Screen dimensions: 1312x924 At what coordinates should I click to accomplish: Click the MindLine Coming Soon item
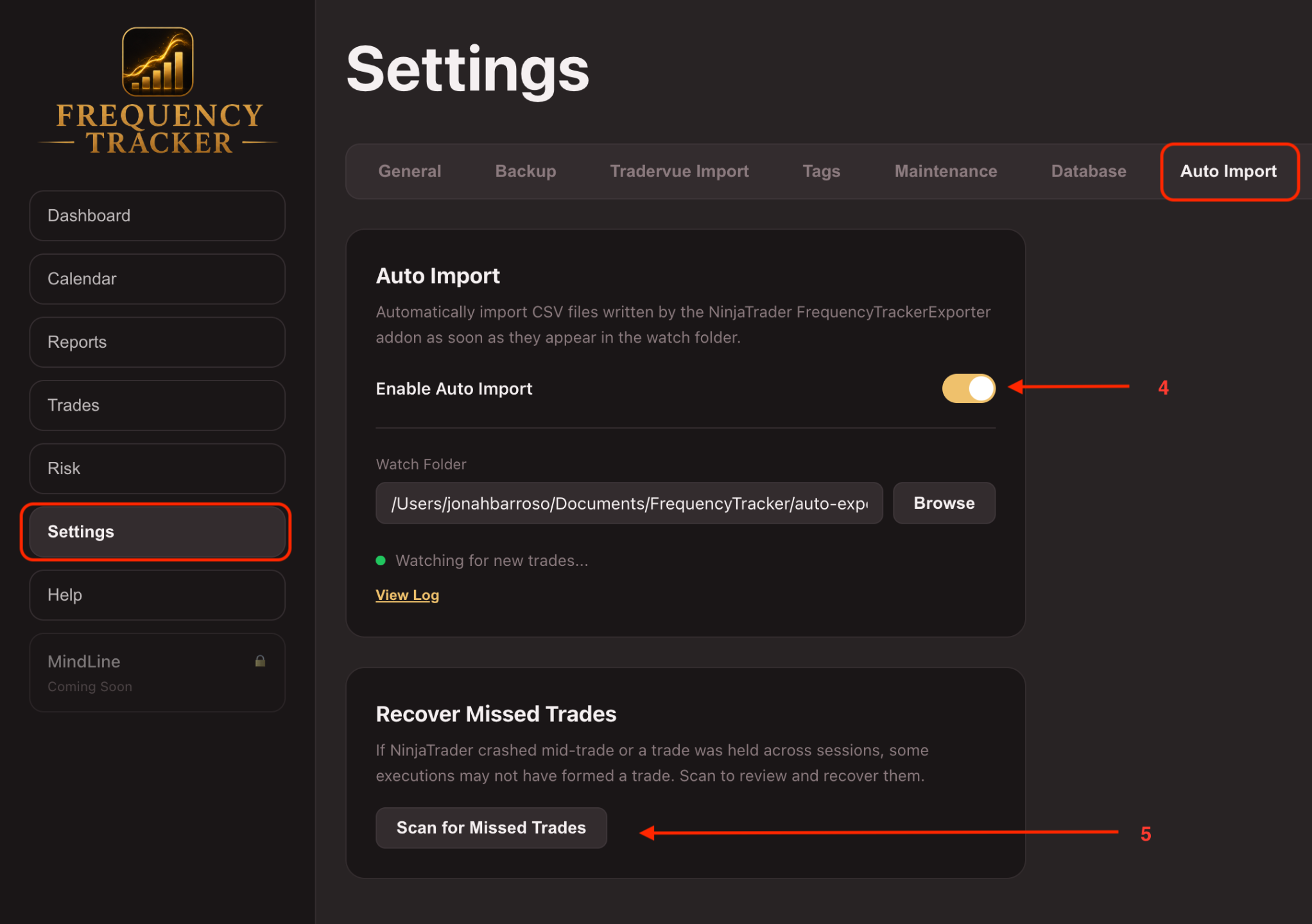(x=157, y=672)
